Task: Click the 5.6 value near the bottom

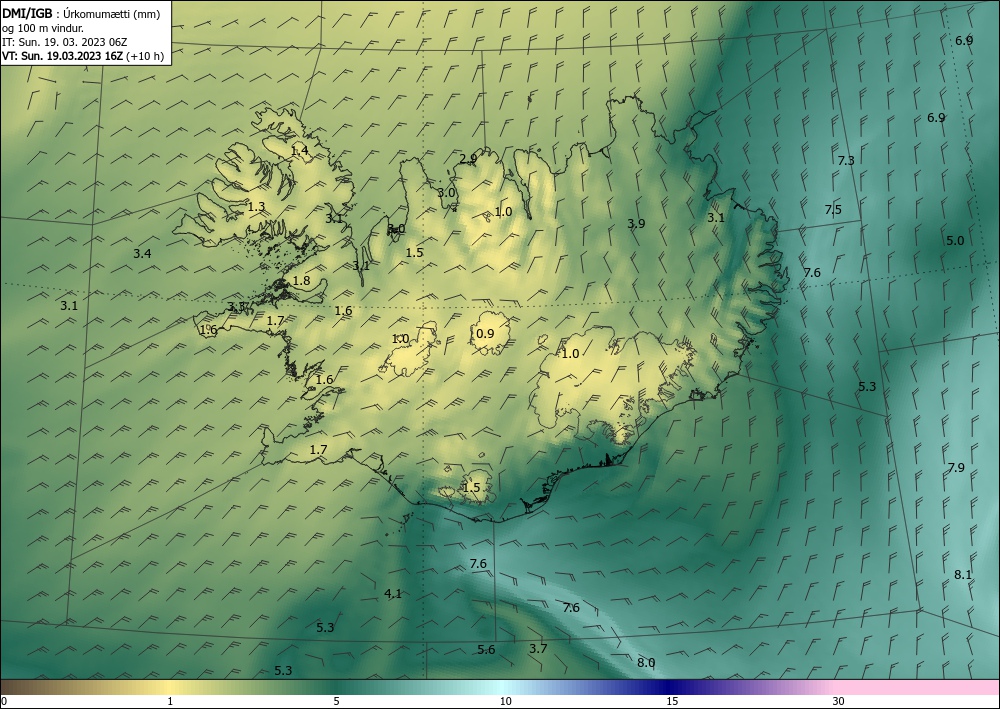Action: (486, 650)
